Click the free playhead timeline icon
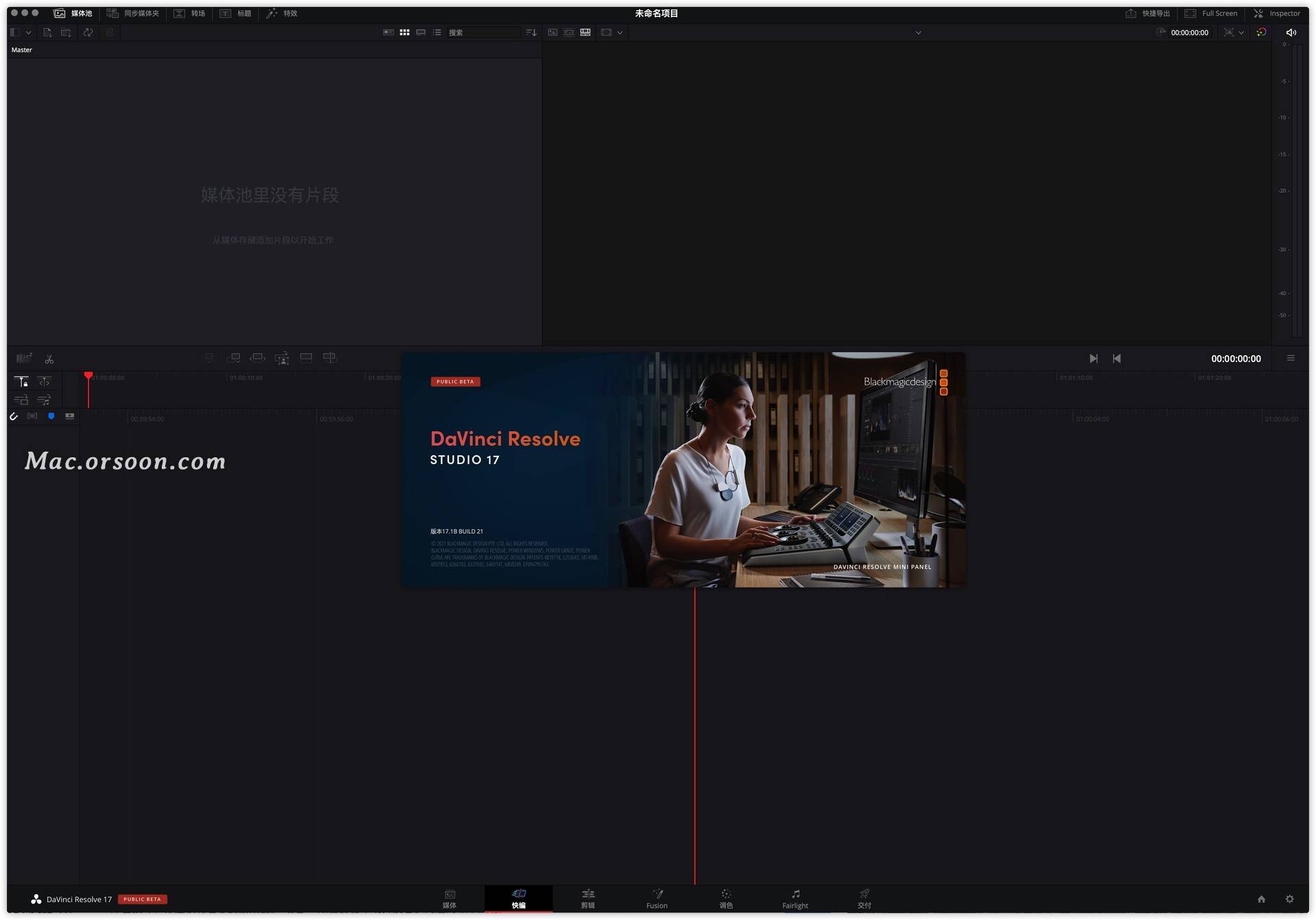The width and height of the screenshot is (1316, 920). pos(44,381)
